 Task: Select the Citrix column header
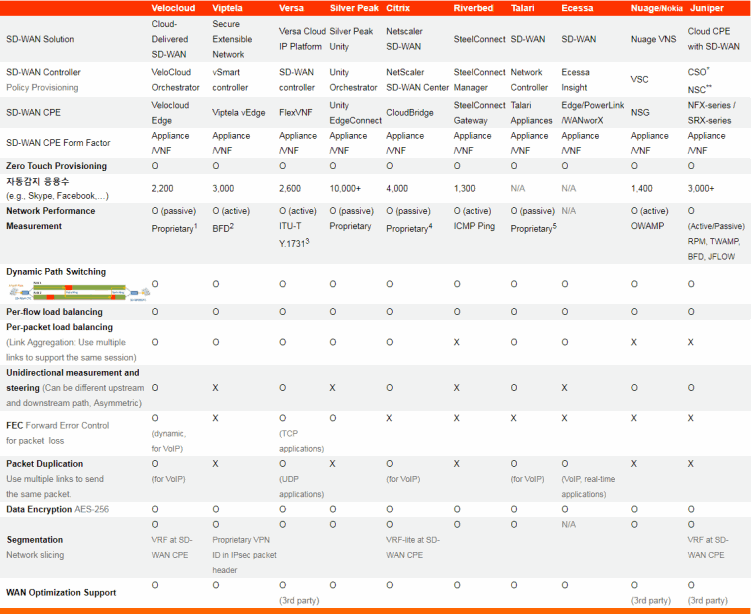pyautogui.click(x=399, y=8)
